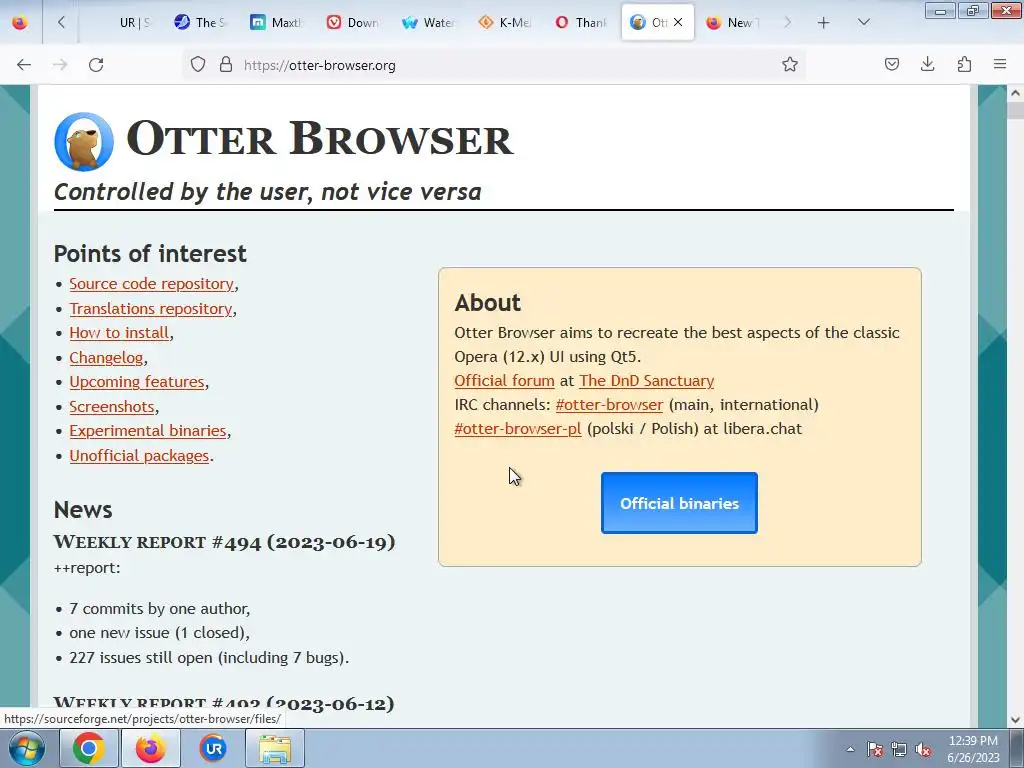The image size is (1024, 768).
Task: Open UR Browser from the taskbar
Action: [x=213, y=748]
